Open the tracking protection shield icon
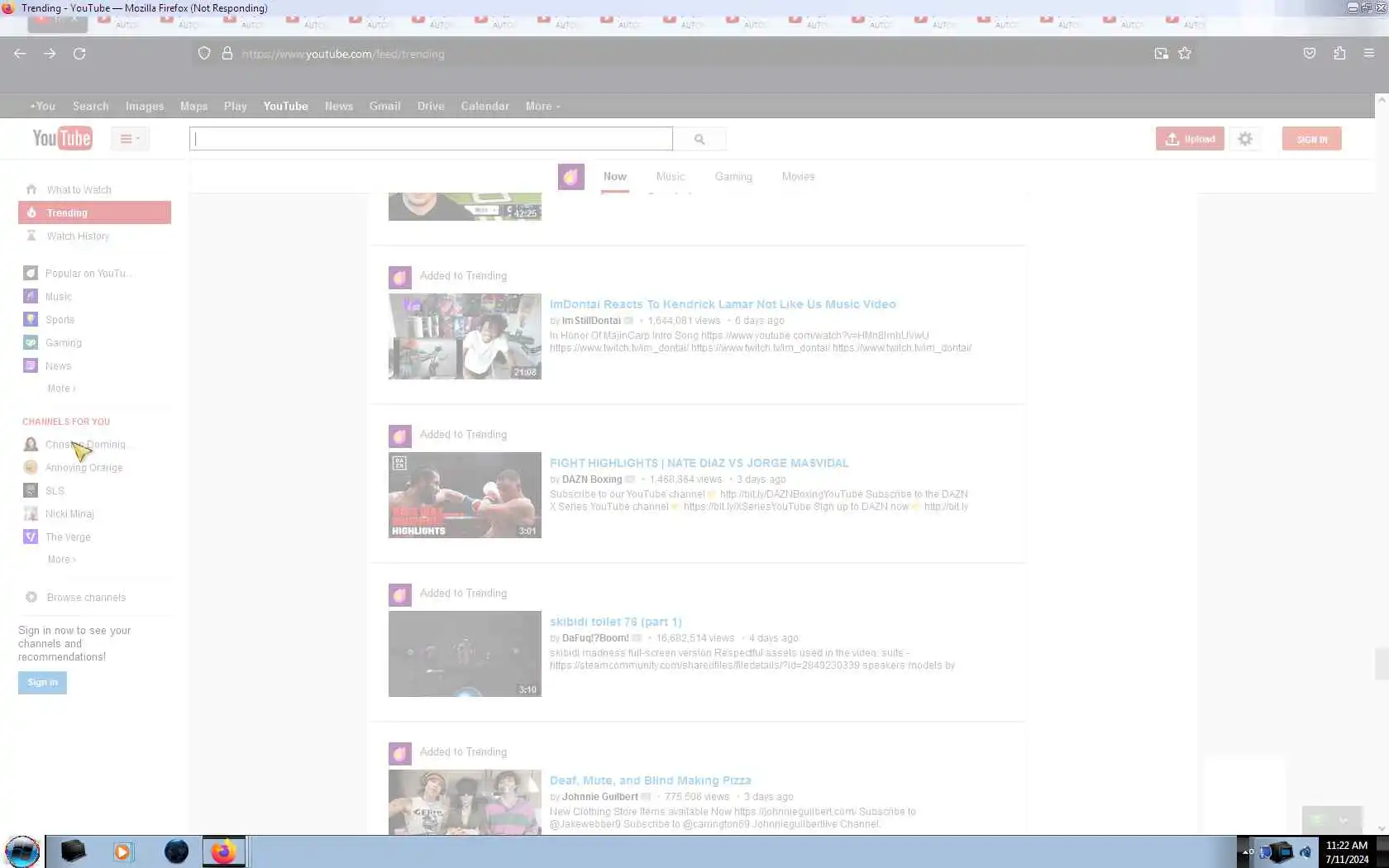 click(x=204, y=54)
